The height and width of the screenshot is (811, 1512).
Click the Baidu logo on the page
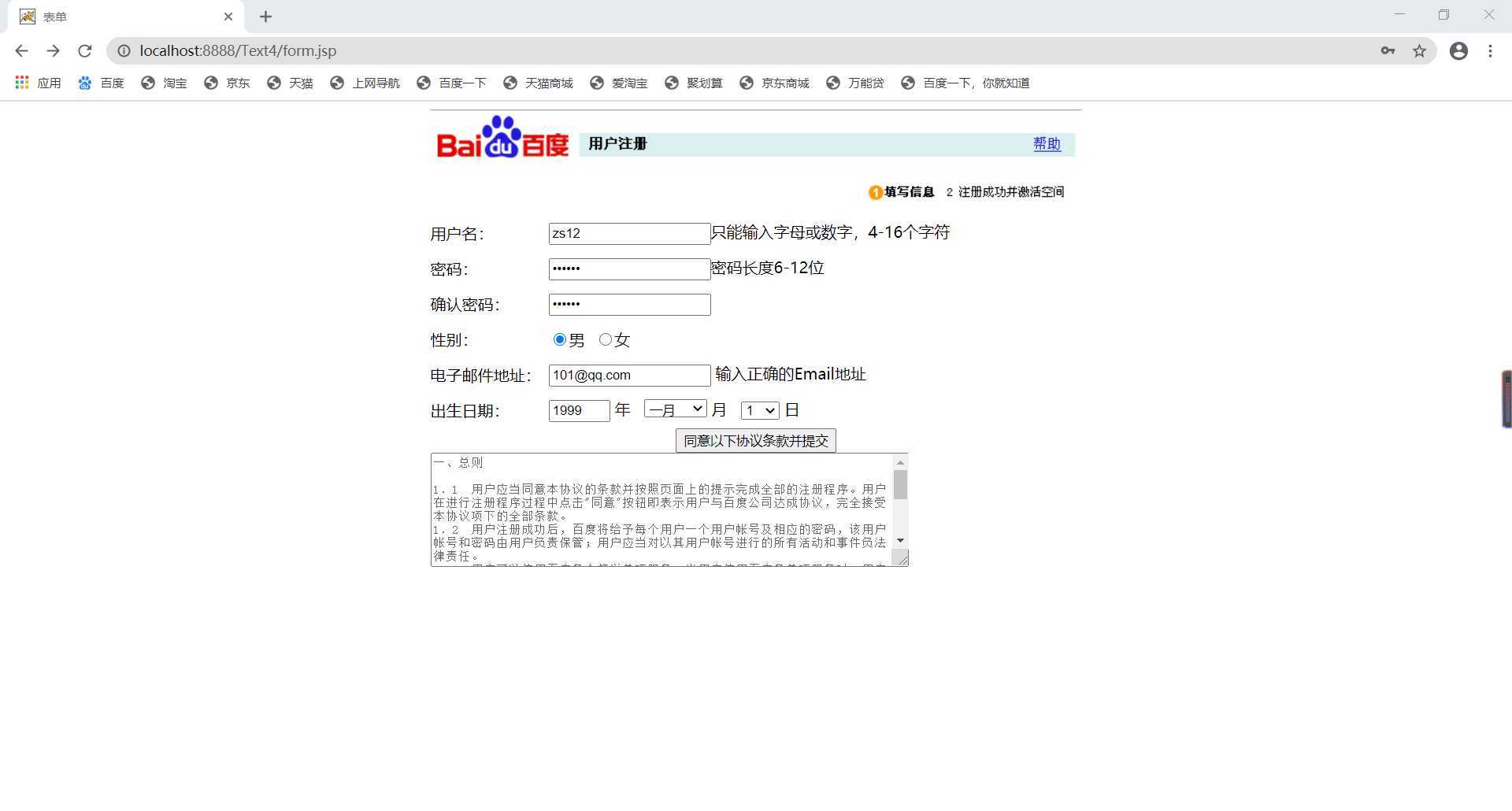(502, 143)
